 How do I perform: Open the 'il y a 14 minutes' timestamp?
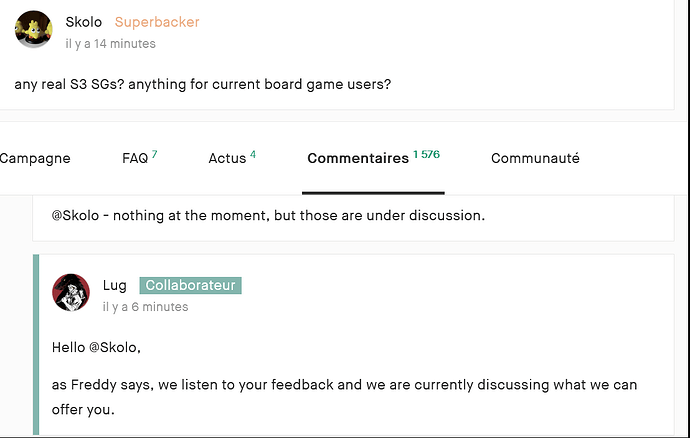tap(110, 44)
